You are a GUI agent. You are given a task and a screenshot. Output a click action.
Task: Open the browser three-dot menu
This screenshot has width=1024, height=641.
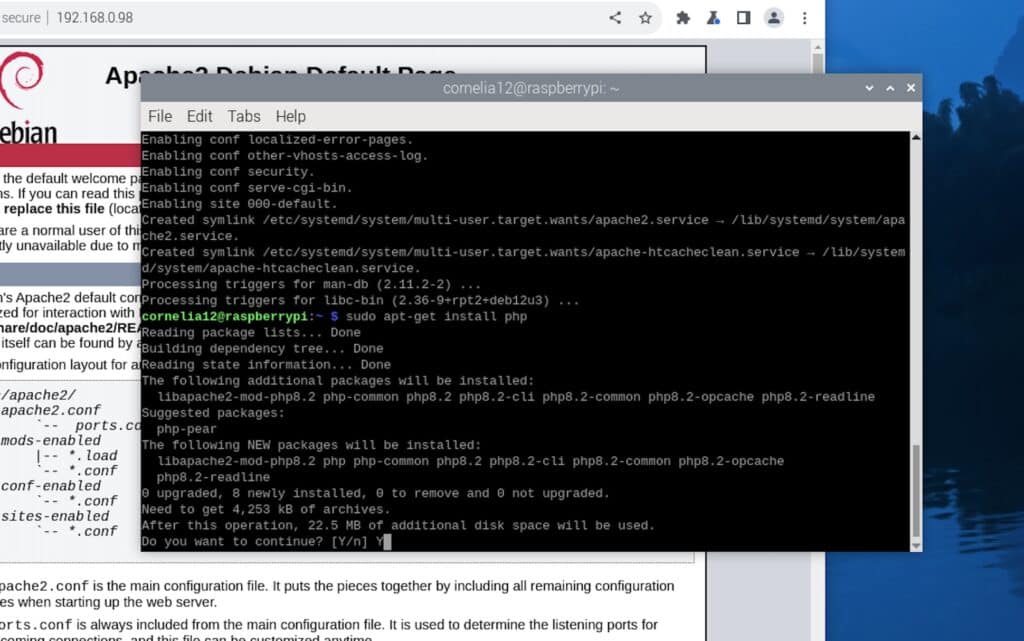coord(804,18)
